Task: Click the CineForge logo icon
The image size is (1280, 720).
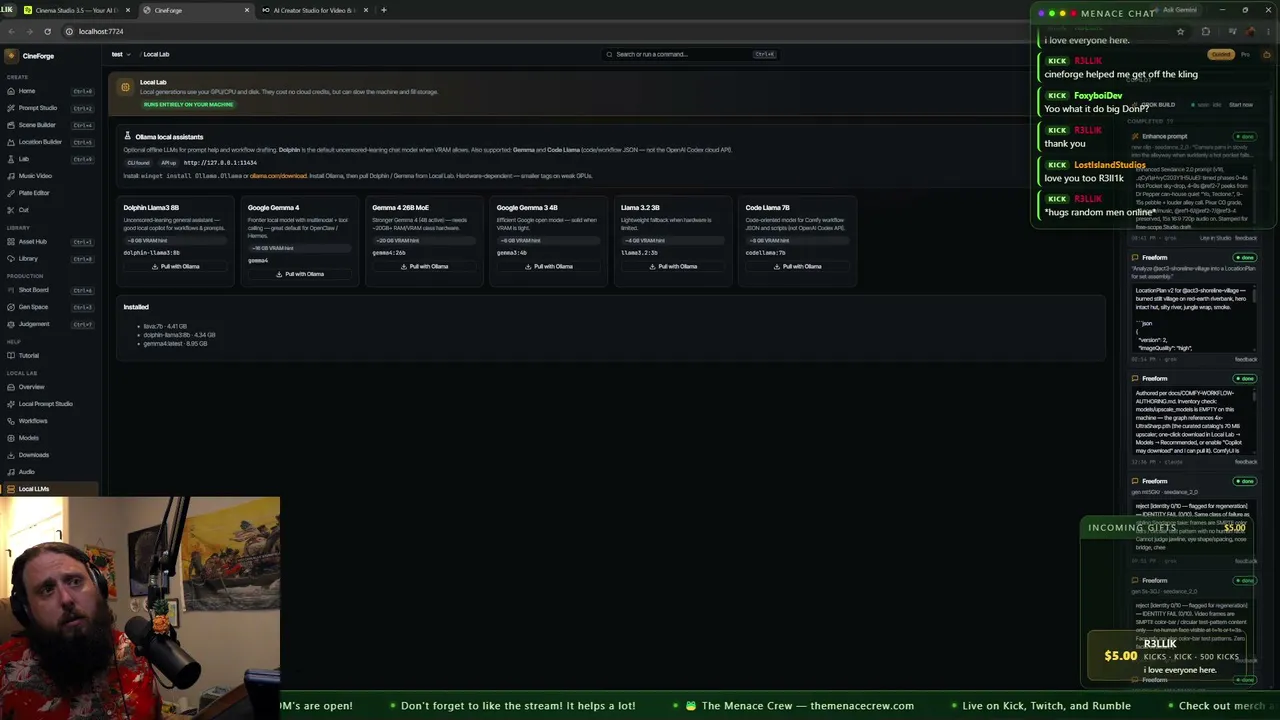Action: 12,56
